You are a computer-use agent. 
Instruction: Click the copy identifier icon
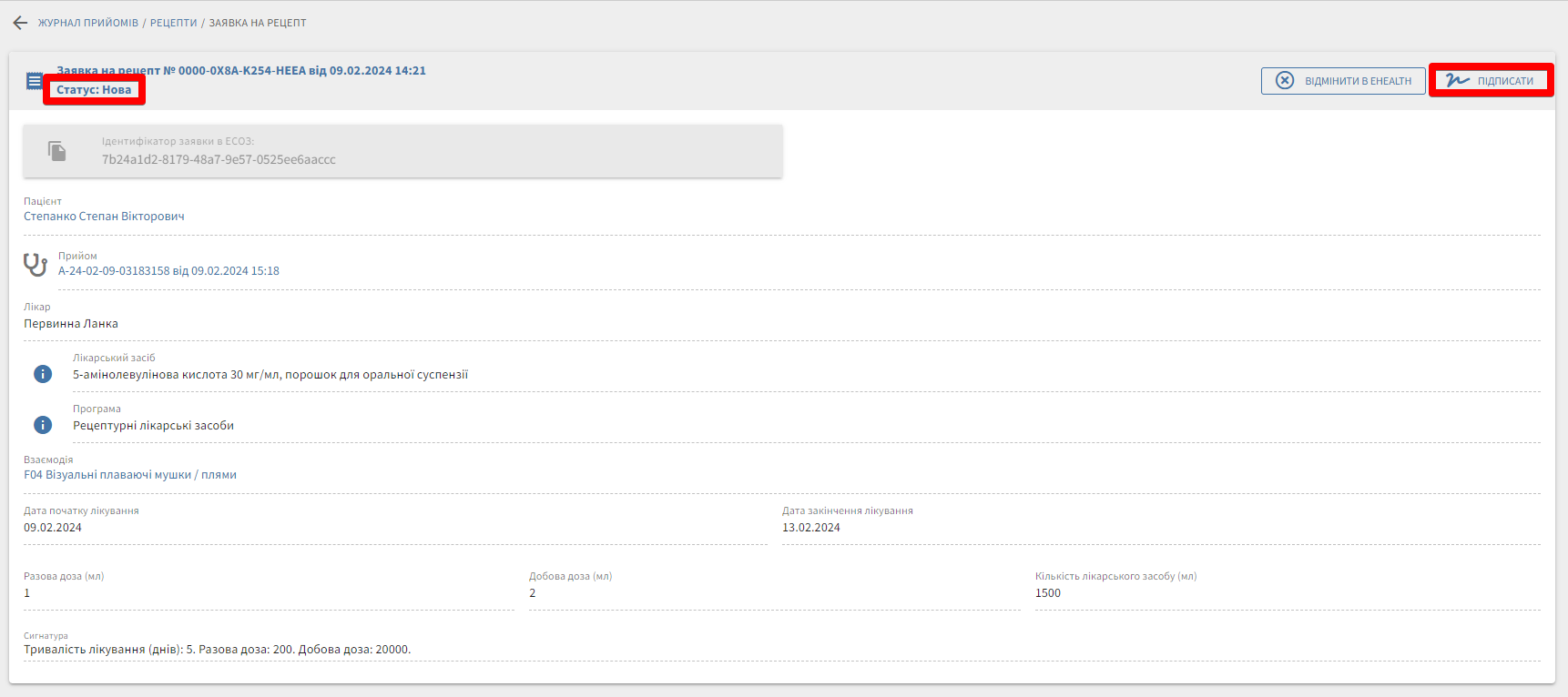point(57,151)
